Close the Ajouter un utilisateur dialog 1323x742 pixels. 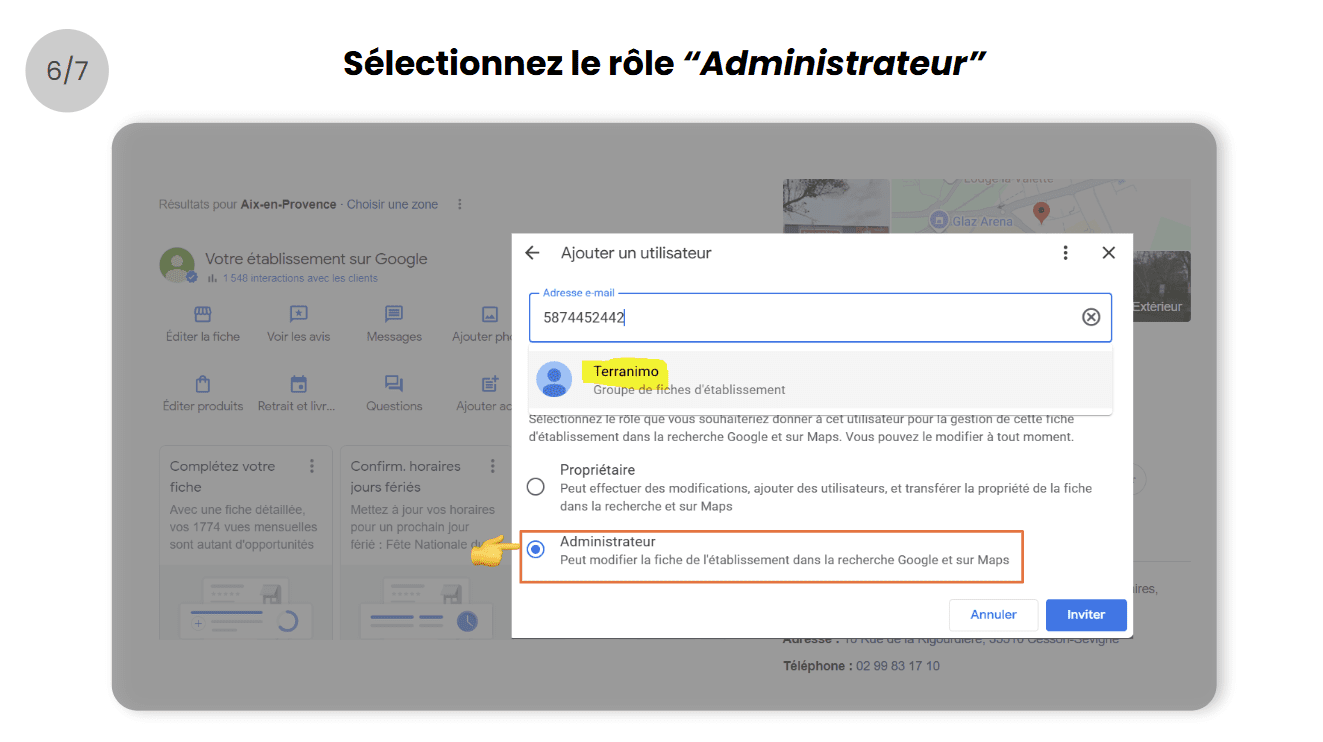pos(1108,253)
